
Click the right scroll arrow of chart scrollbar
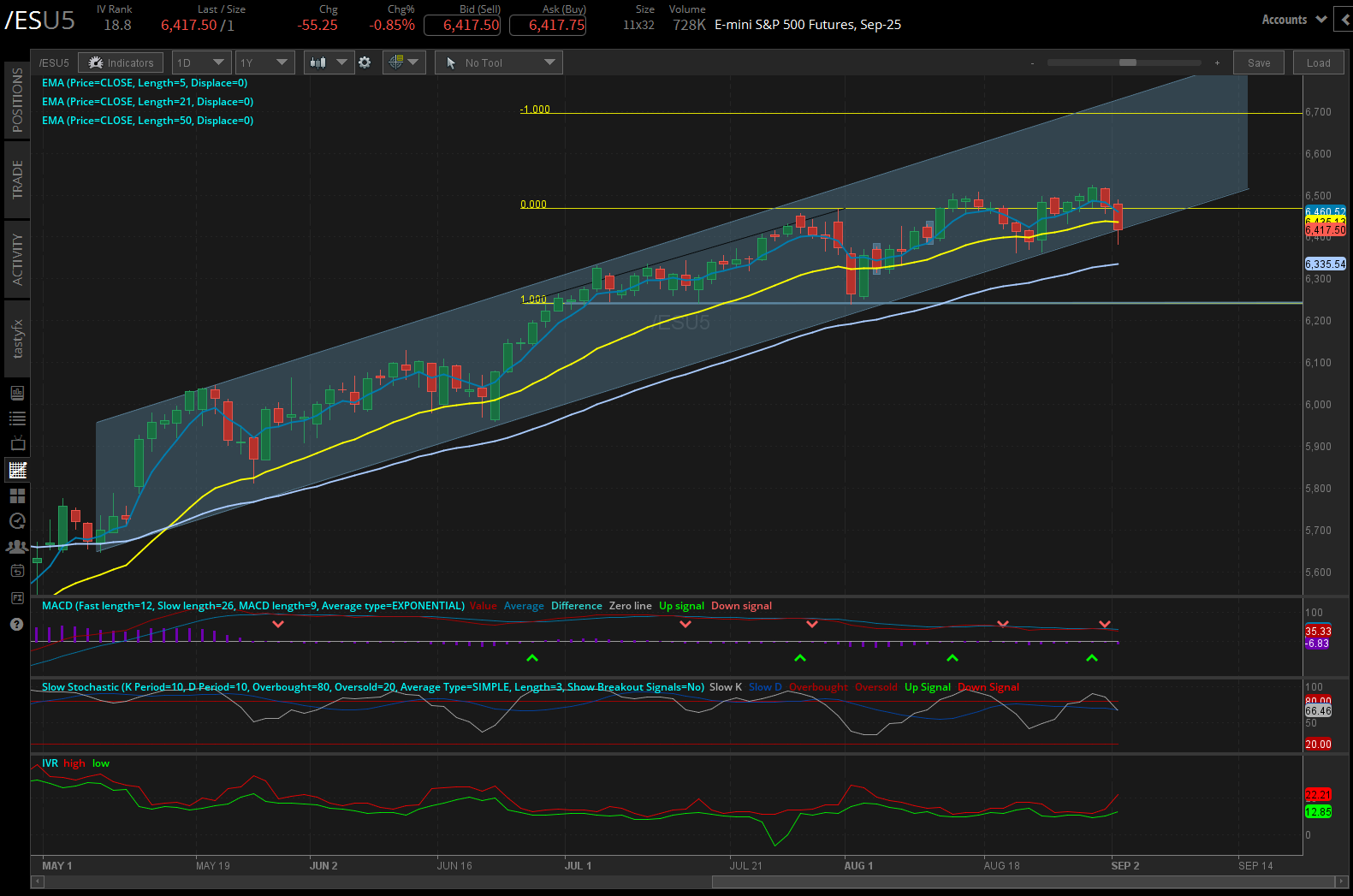(1342, 882)
